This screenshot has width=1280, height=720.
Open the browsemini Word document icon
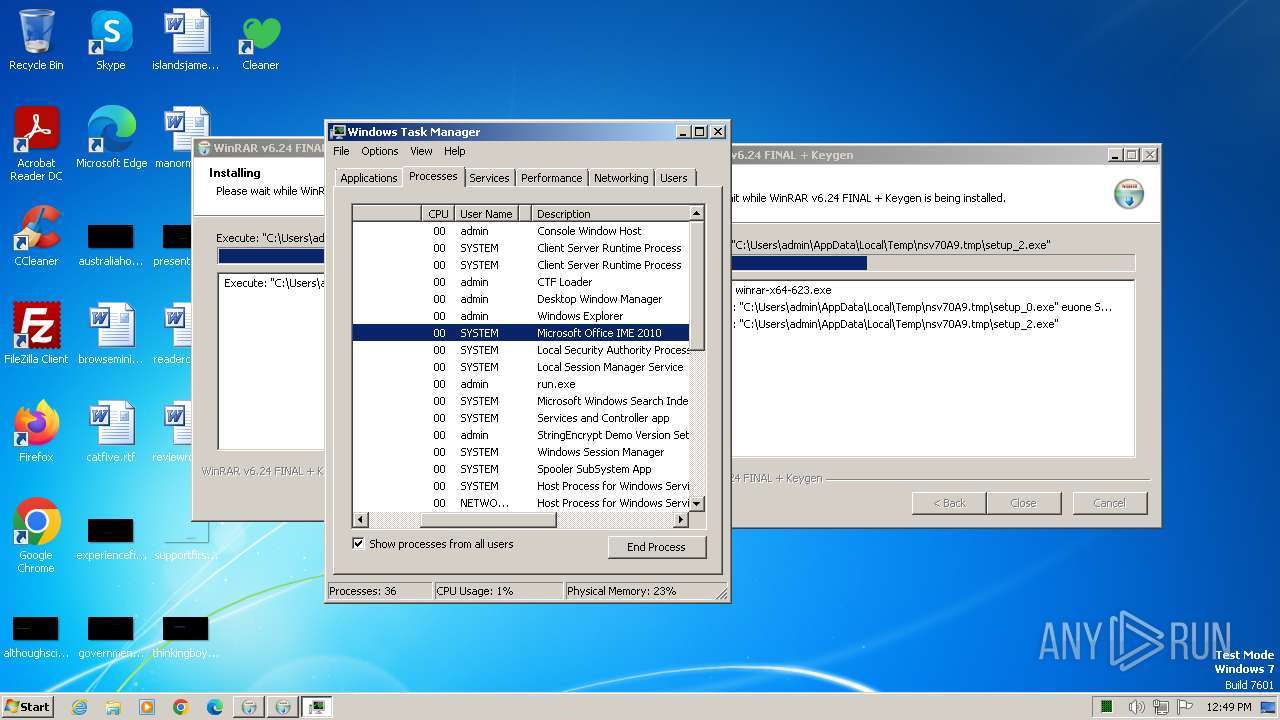[x=111, y=334]
